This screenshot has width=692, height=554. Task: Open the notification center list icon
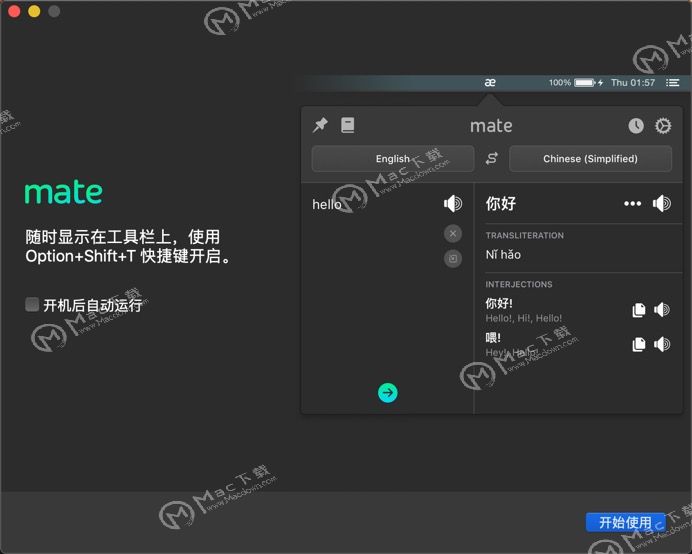pos(673,83)
